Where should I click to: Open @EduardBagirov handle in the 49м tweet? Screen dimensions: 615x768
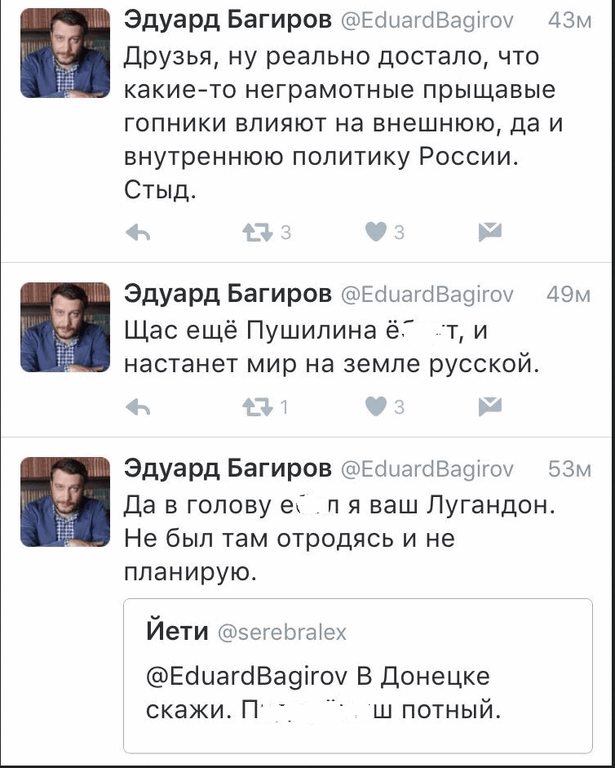tap(426, 295)
